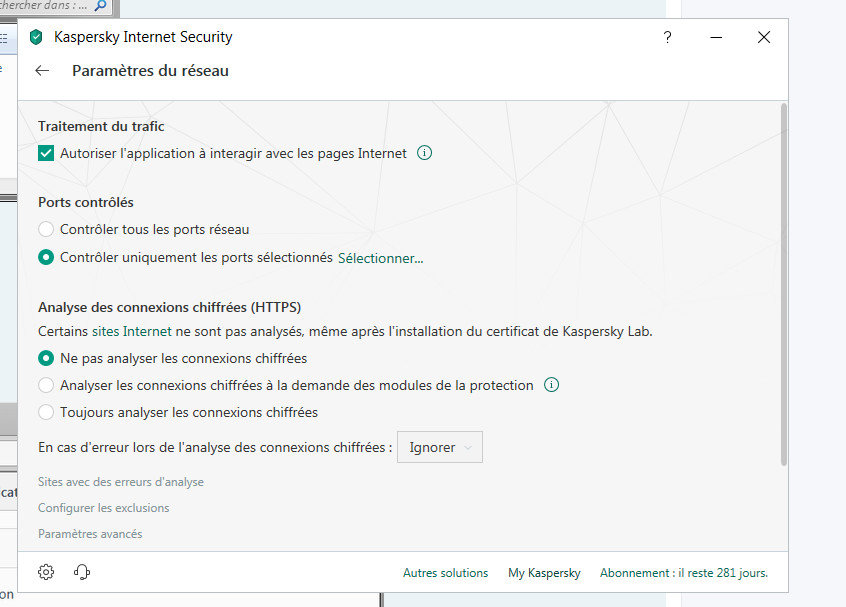Select Contrôler uniquement les ports sélectionnés radio

click(x=46, y=257)
